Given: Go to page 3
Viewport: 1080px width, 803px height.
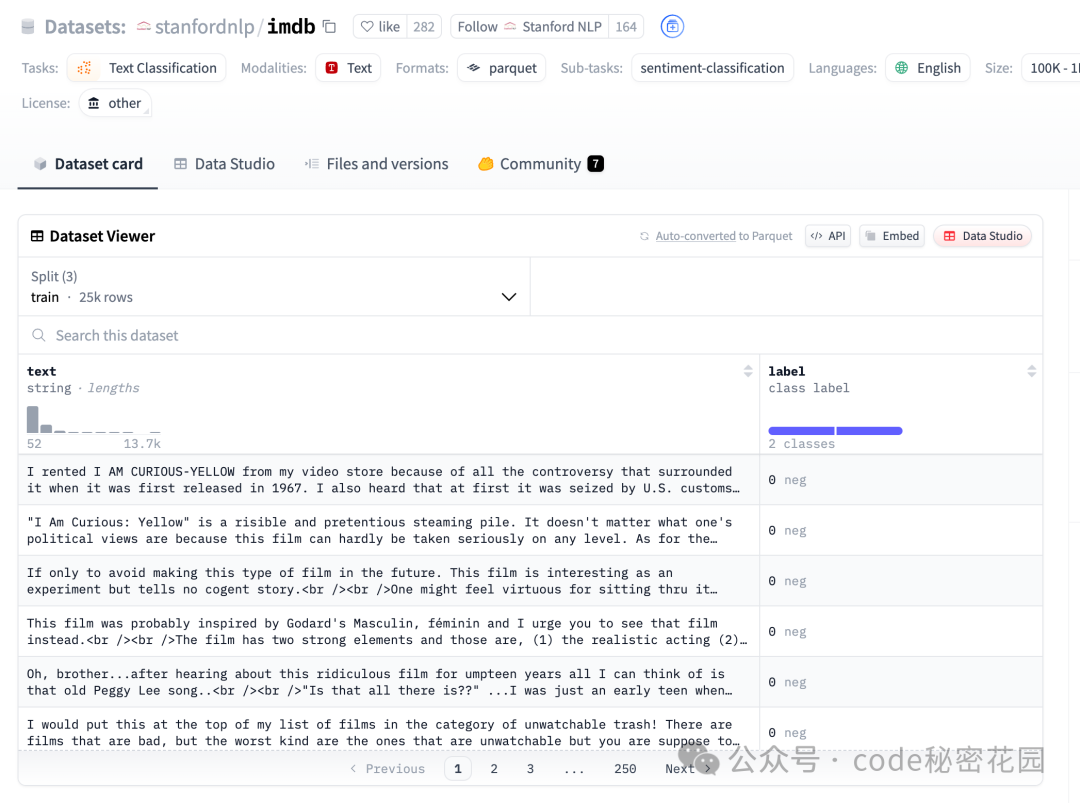Looking at the screenshot, I should point(530,769).
